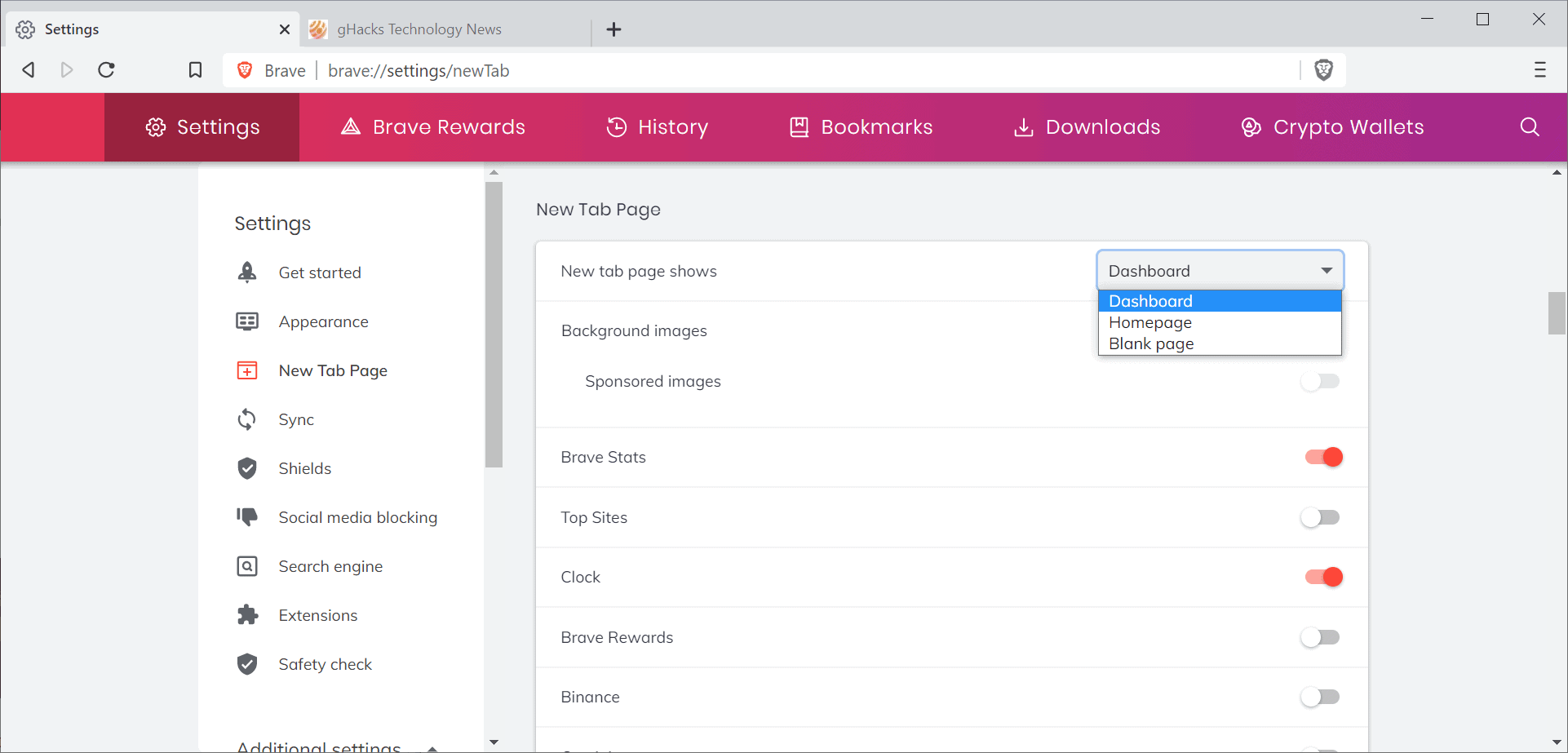Open Appearance settings section
The image size is (1568, 753).
point(323,321)
